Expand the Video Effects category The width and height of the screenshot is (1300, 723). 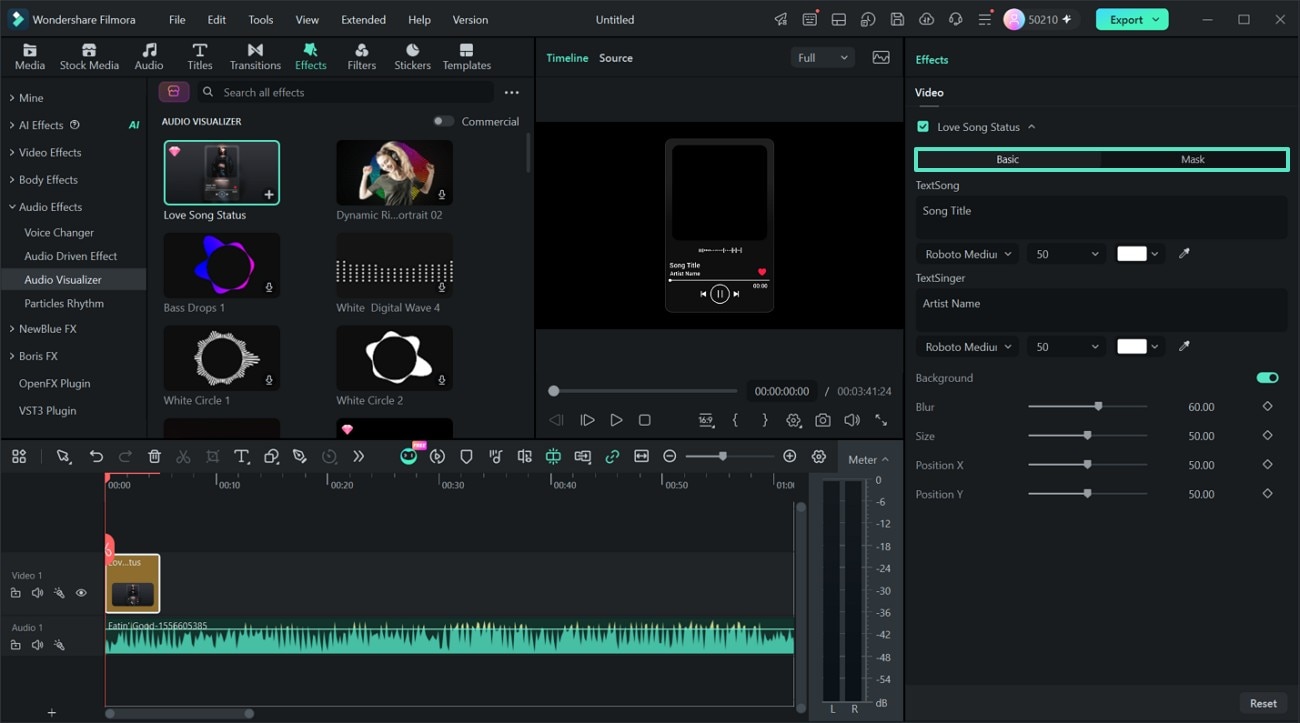(50, 152)
